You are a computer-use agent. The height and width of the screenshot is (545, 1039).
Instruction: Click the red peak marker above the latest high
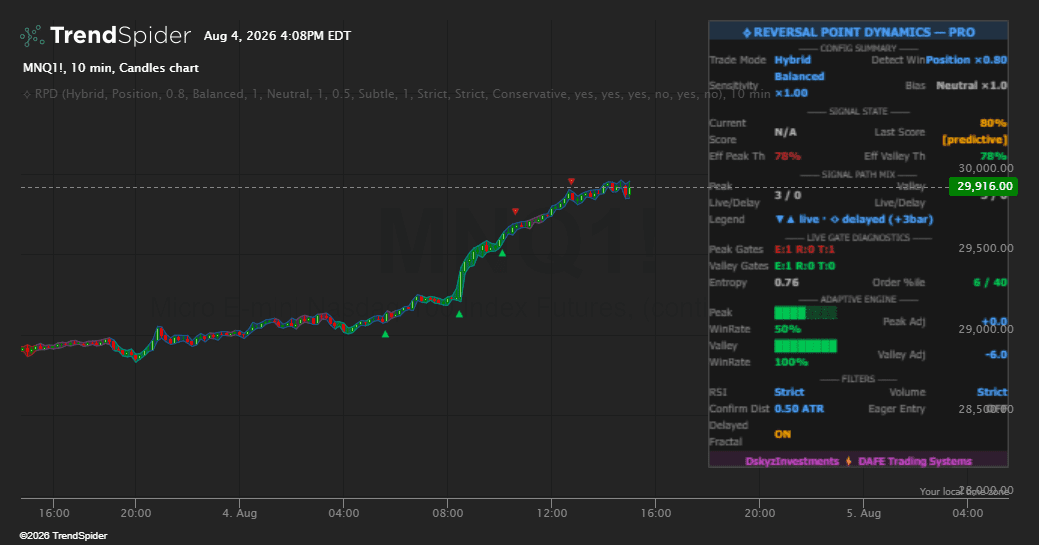571,181
